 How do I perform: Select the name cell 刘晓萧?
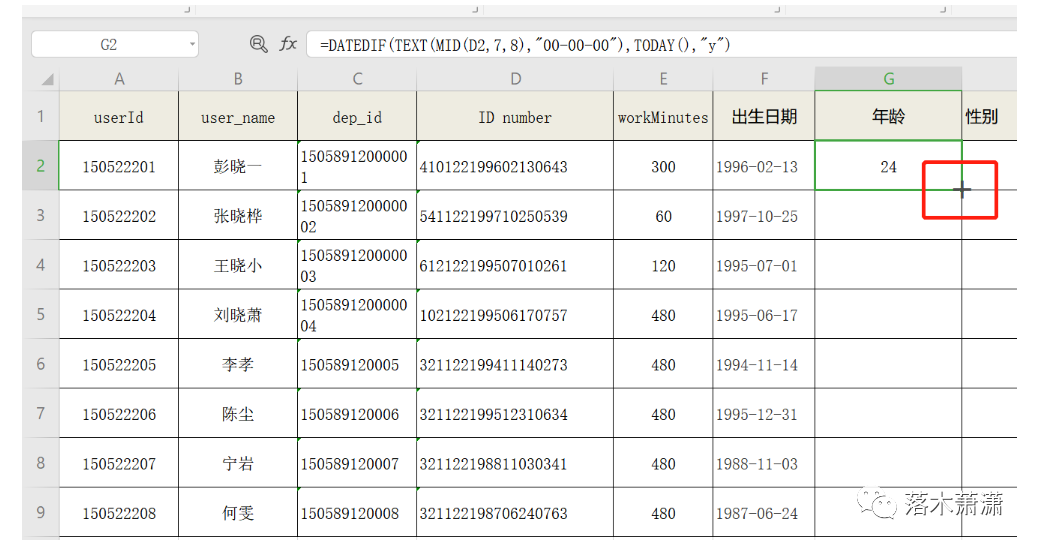point(238,315)
